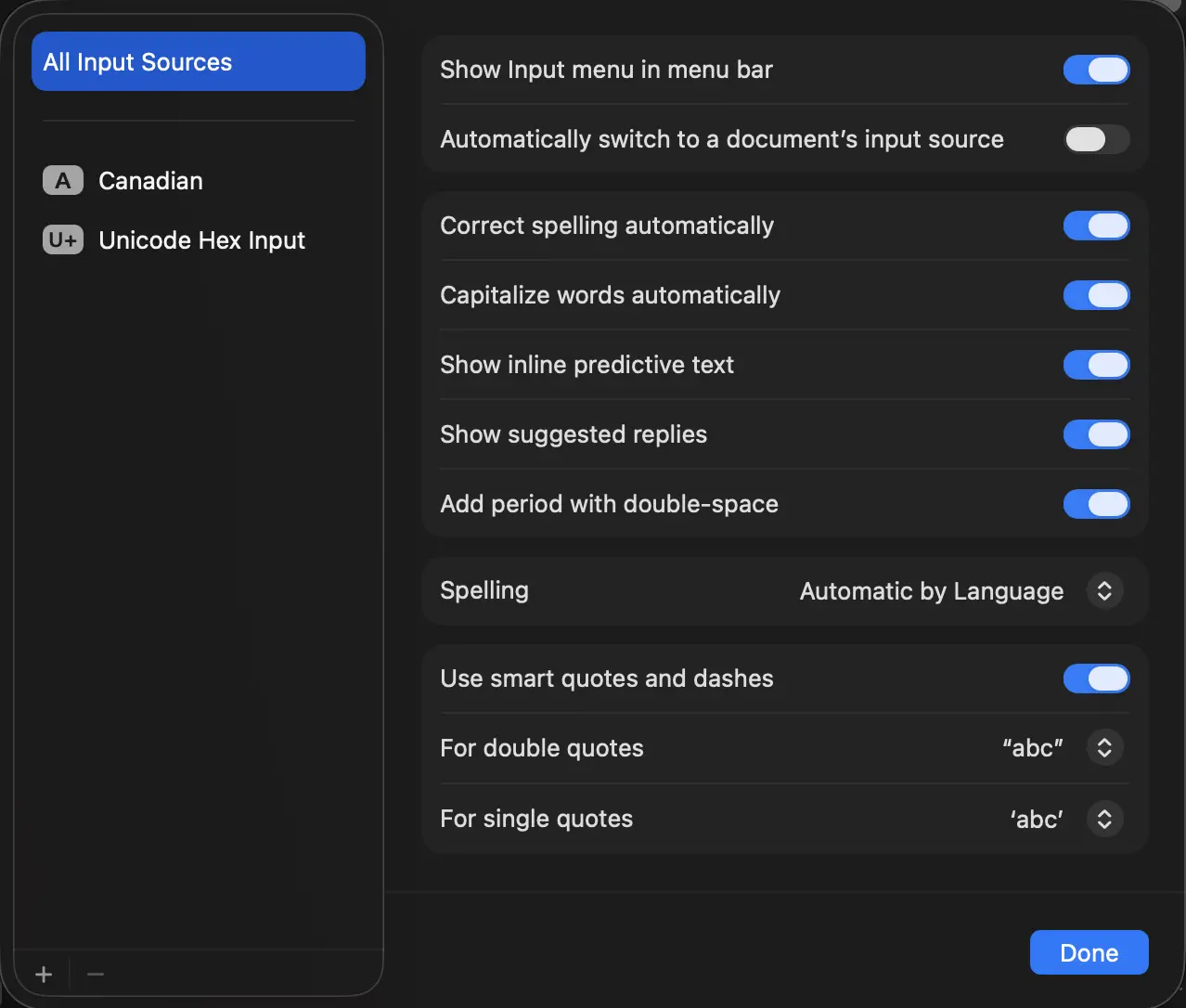Select Unicode Hex Input in the list
Screen dimensions: 1186x1008
(x=201, y=240)
